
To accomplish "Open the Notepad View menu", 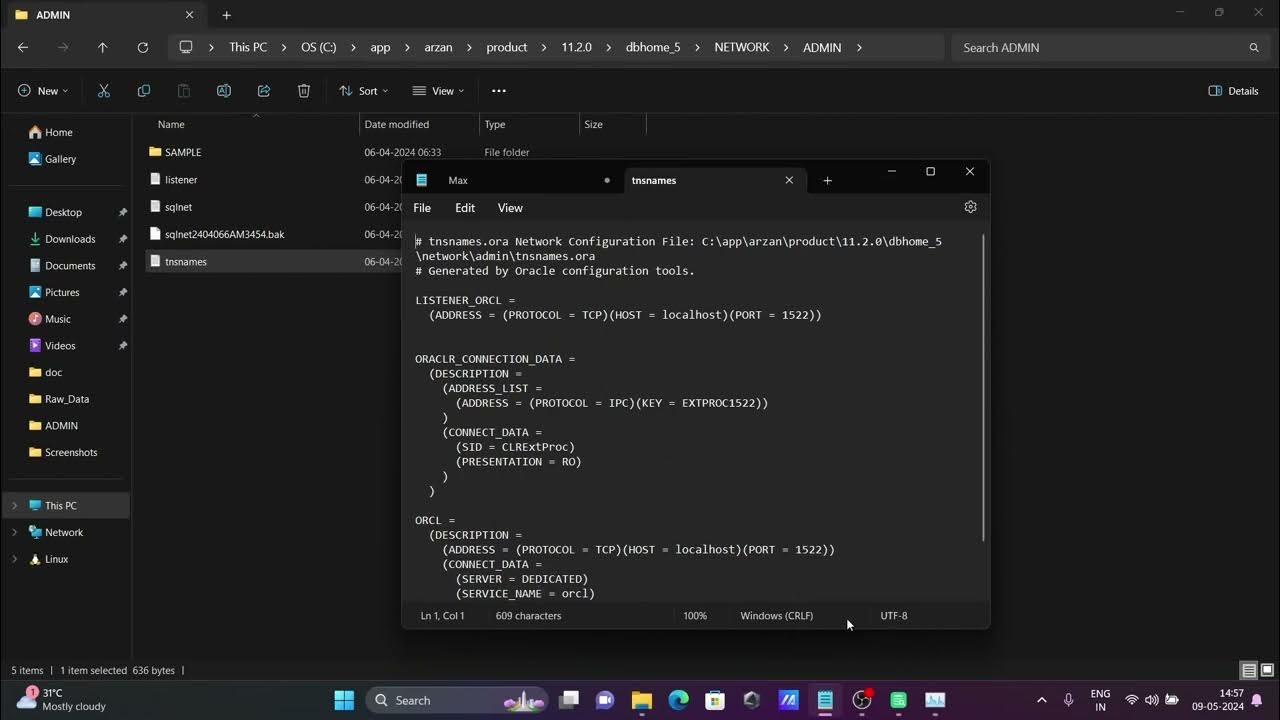I will coord(510,208).
